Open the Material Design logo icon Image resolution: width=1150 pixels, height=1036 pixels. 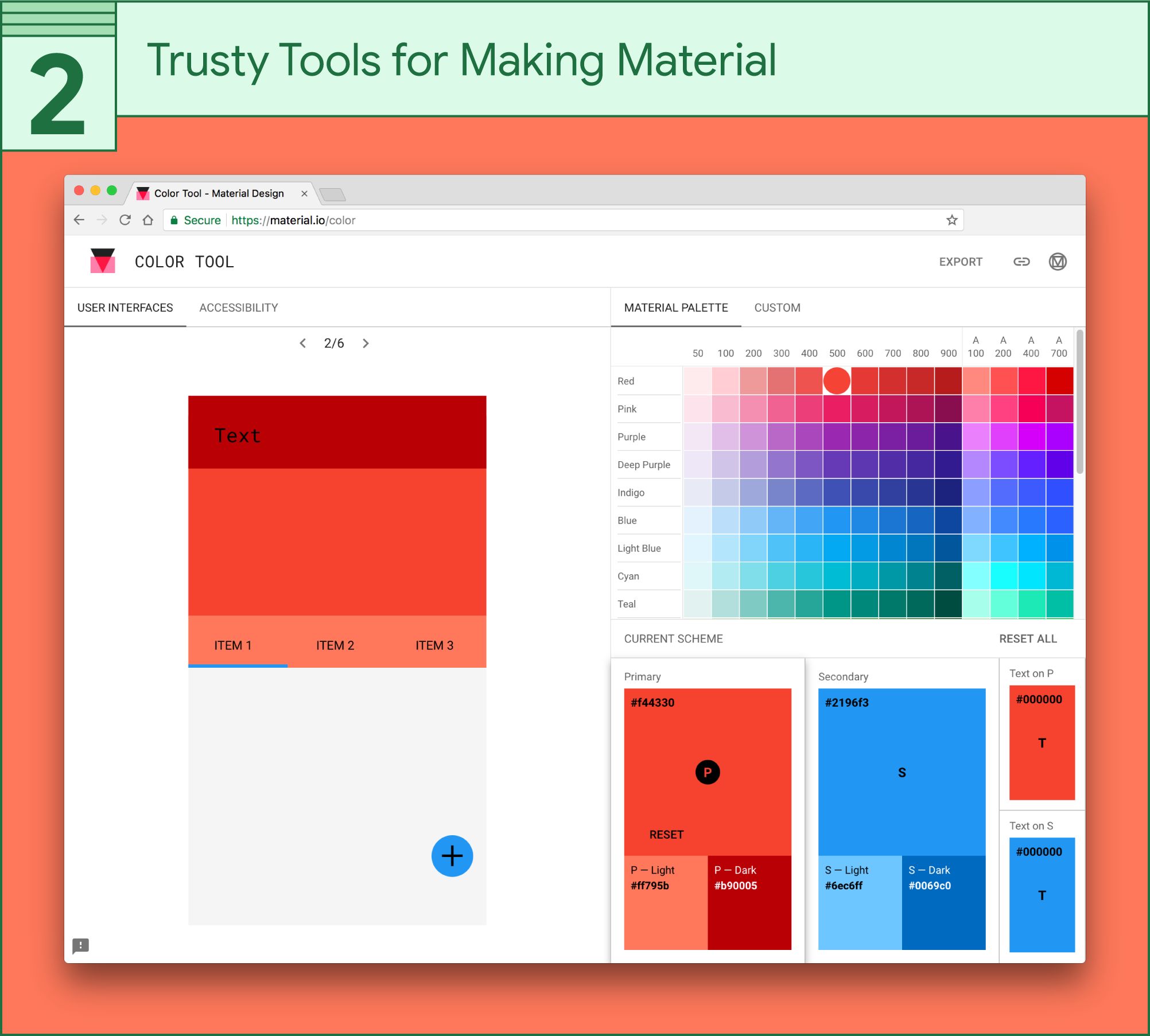tap(1057, 262)
